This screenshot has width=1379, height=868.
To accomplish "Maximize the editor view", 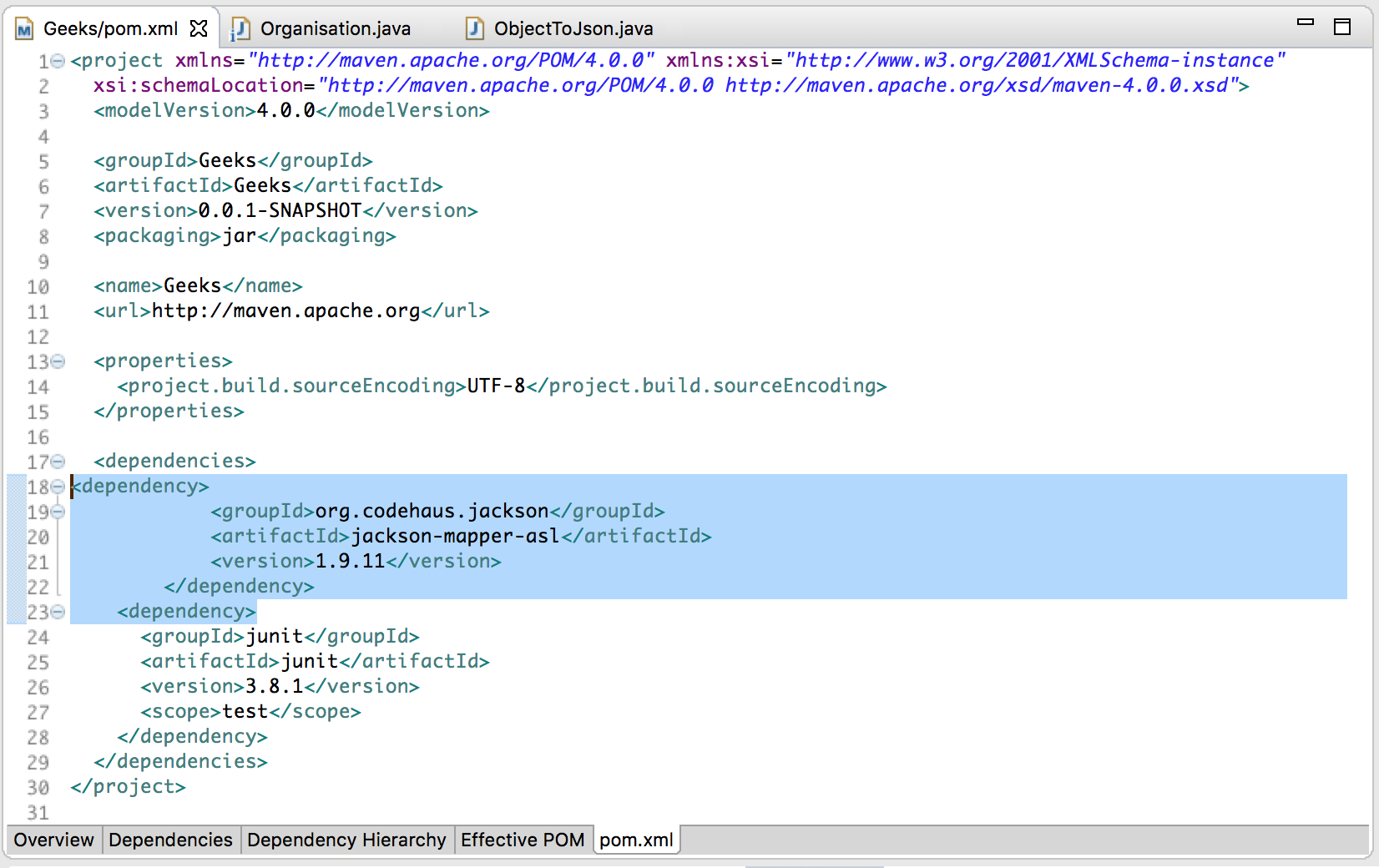I will click(1342, 27).
